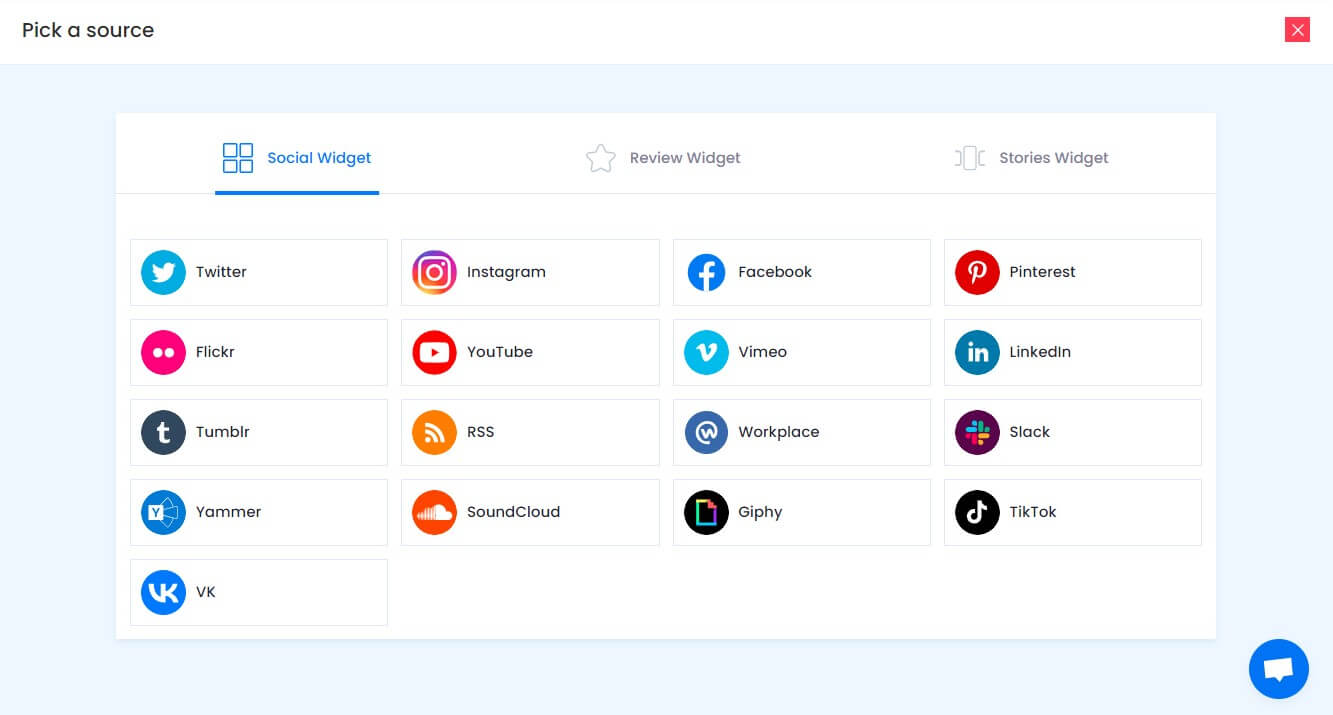The height and width of the screenshot is (715, 1333).
Task: Switch to the Social Widget tab
Action: coord(297,157)
